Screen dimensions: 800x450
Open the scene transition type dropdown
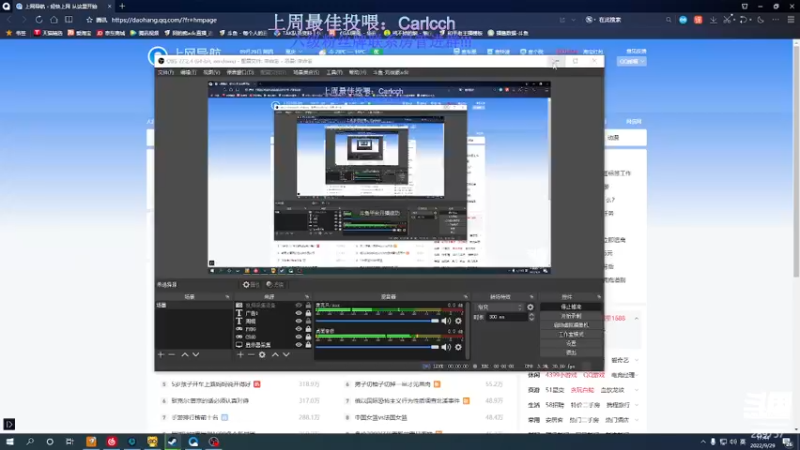[x=500, y=307]
